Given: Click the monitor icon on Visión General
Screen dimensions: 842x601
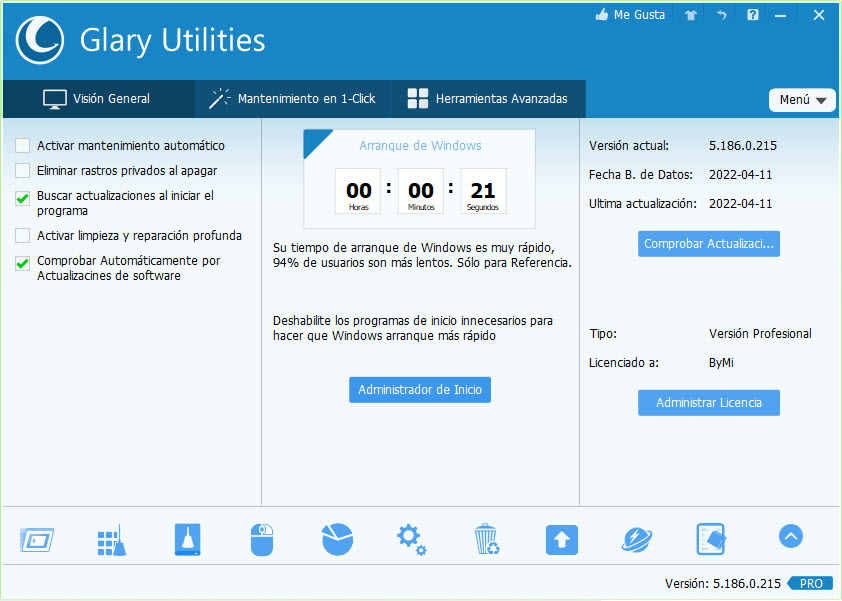Looking at the screenshot, I should tap(55, 99).
